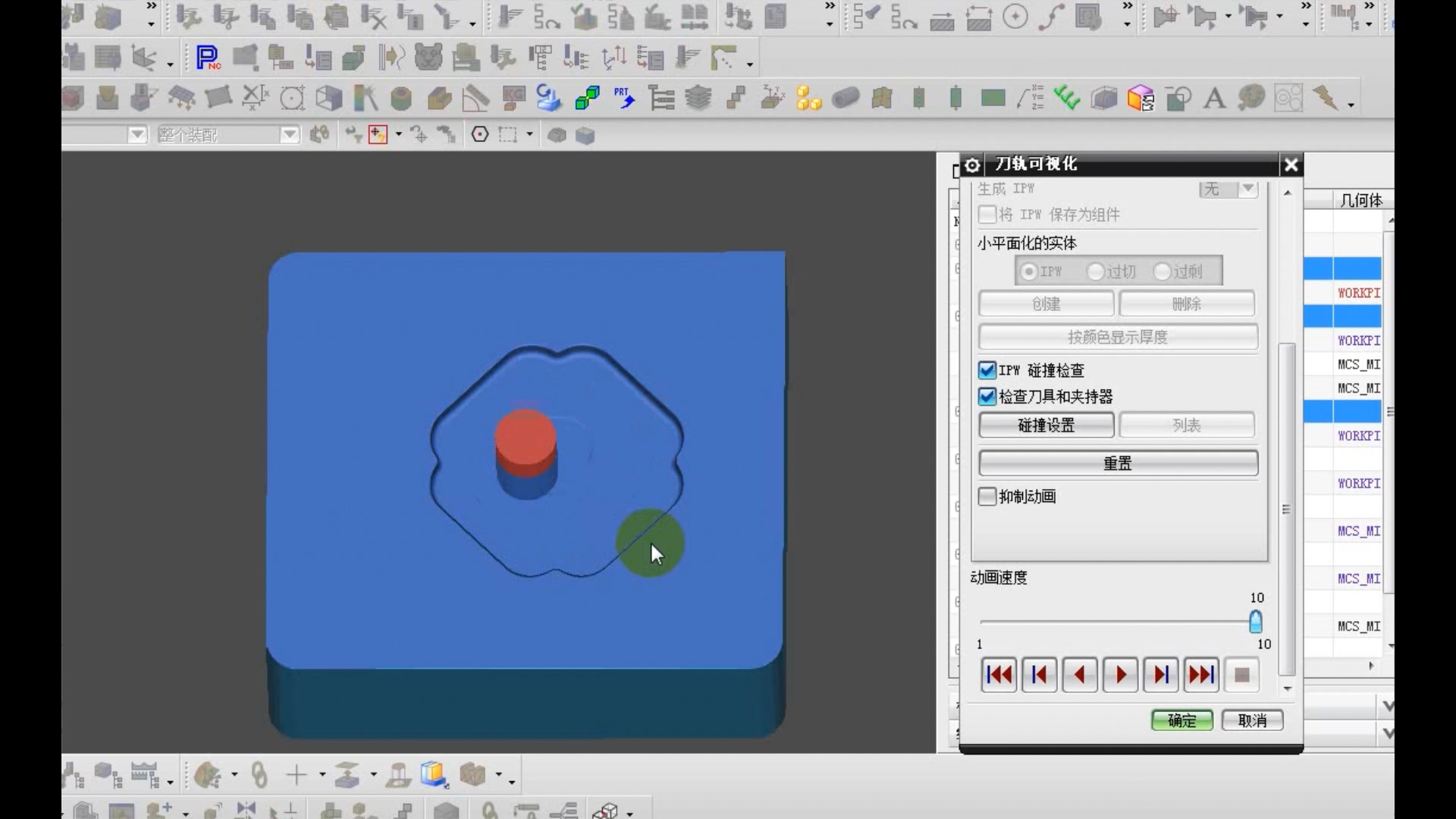Click the red-bordered selection filter icon
Screen dimensions: 1456x819
point(378,135)
